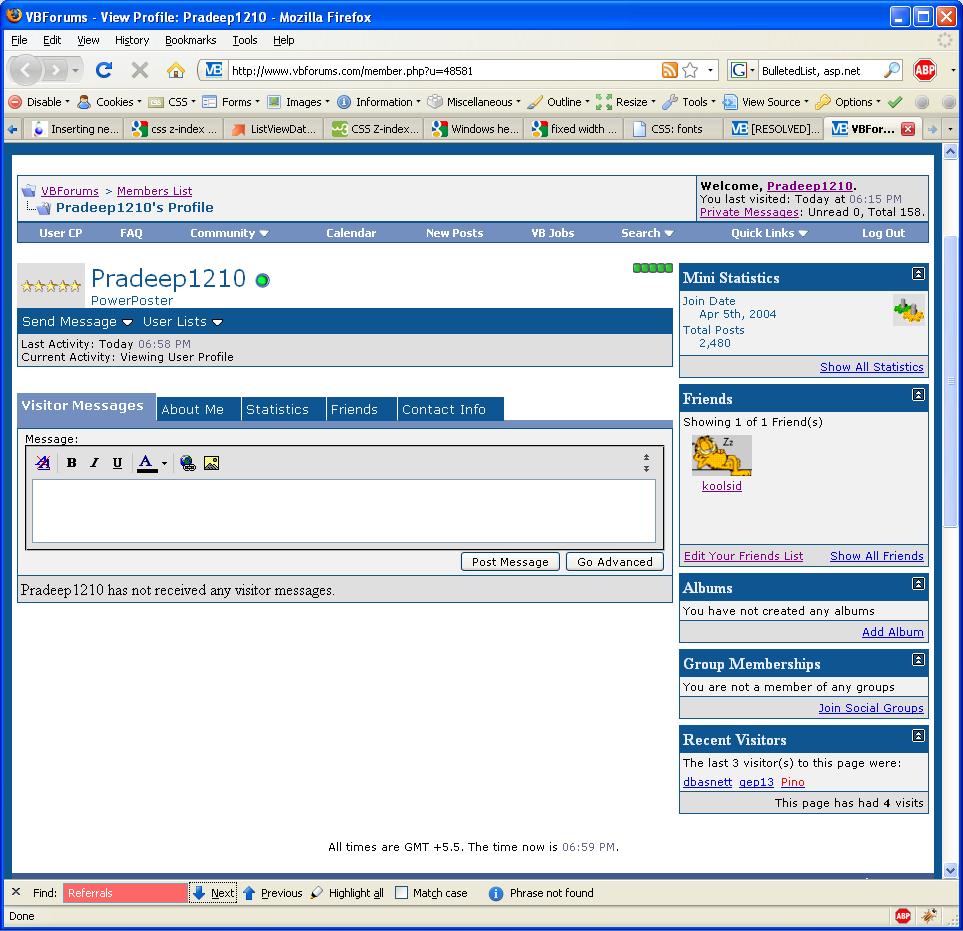Click the Forward navigation arrow

click(x=56, y=70)
